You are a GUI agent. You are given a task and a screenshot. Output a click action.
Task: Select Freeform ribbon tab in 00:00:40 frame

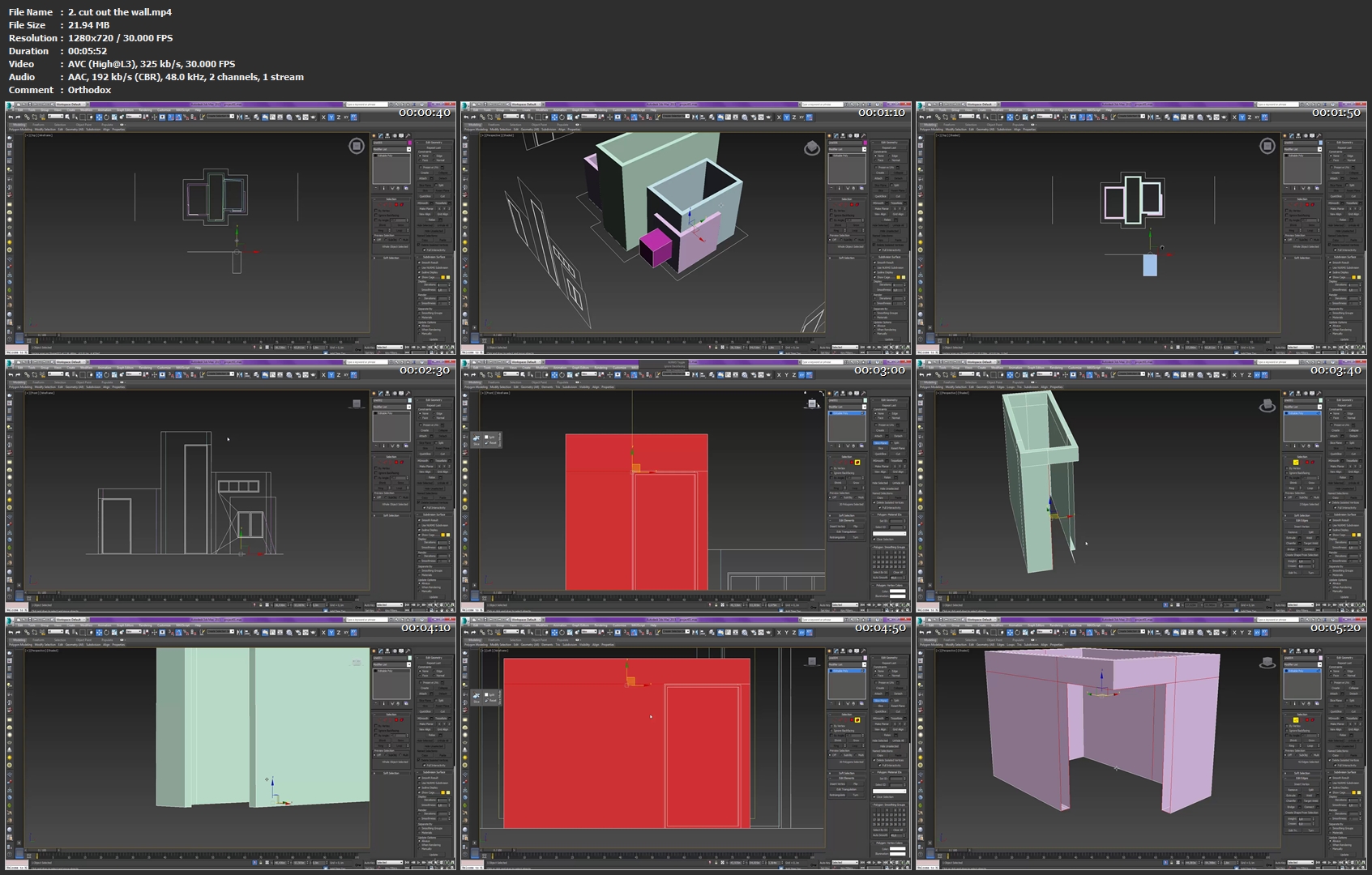[38, 125]
